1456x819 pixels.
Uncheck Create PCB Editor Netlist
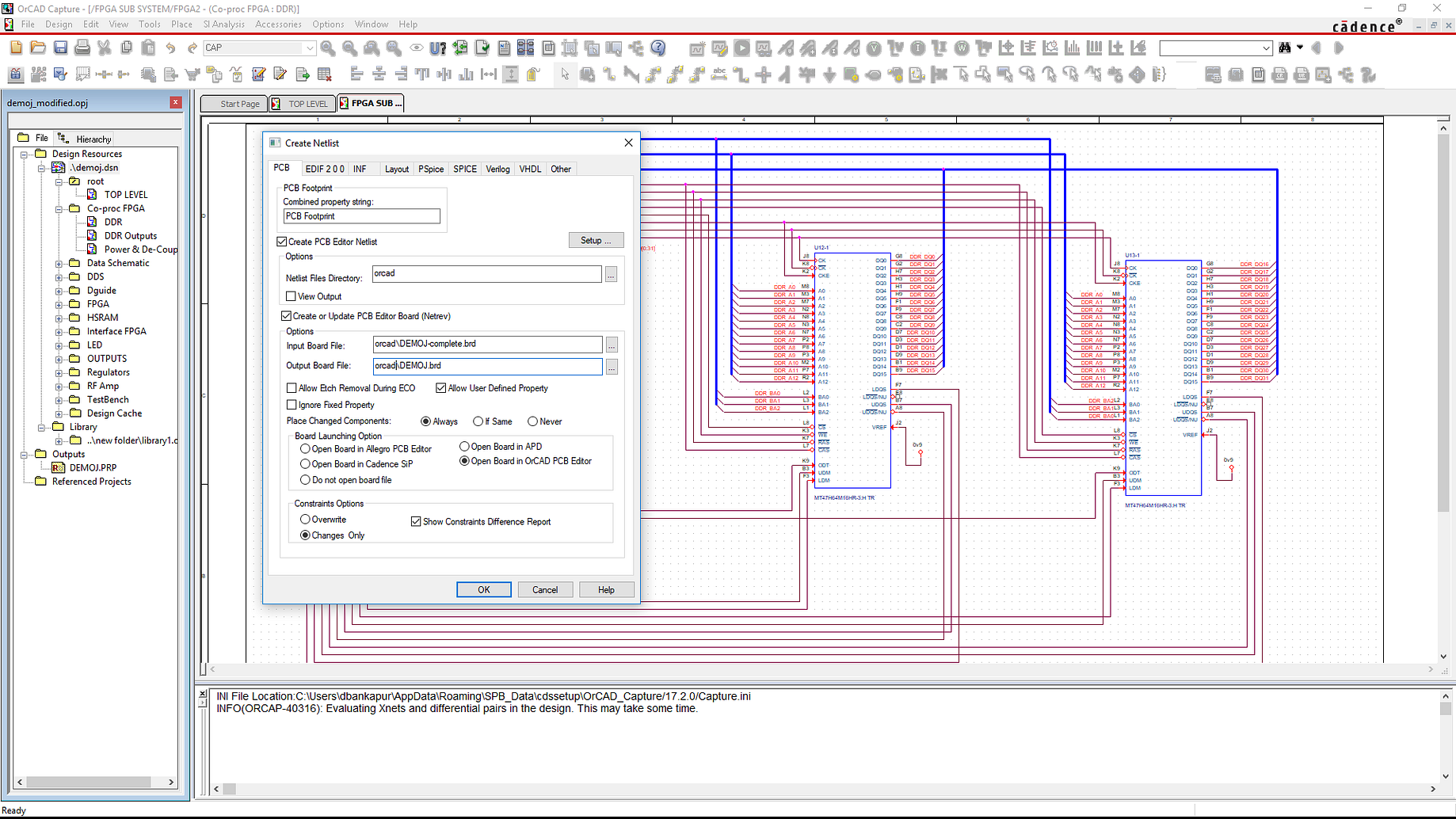point(282,242)
